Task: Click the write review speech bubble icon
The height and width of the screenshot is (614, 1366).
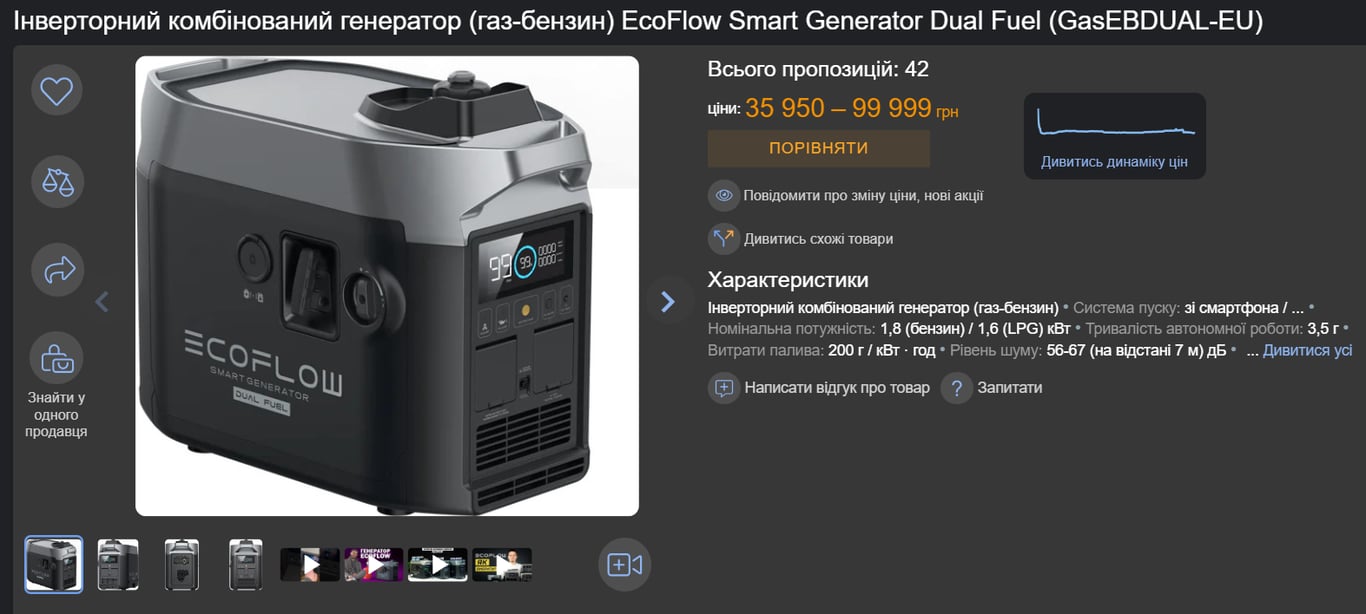Action: pos(724,388)
